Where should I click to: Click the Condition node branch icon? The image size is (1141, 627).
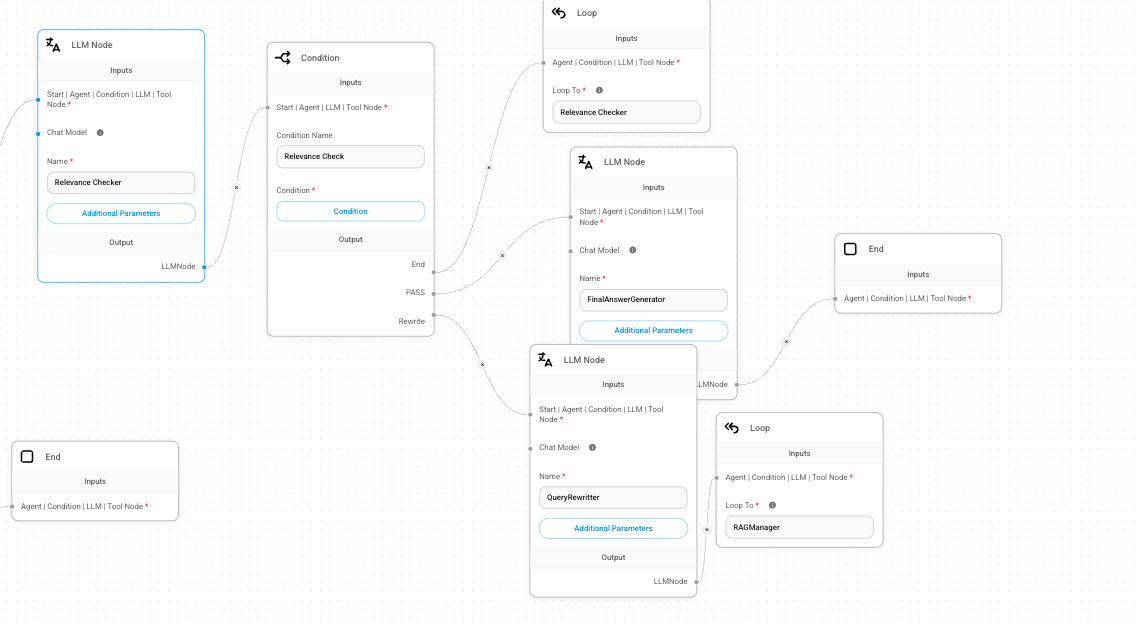tap(283, 58)
